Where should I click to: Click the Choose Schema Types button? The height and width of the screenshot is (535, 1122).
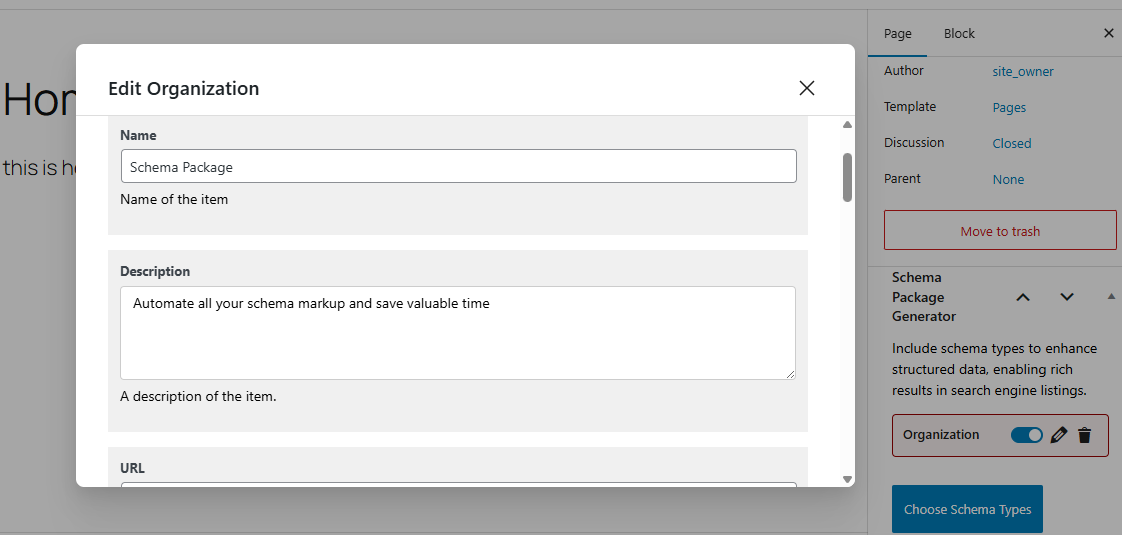[967, 509]
